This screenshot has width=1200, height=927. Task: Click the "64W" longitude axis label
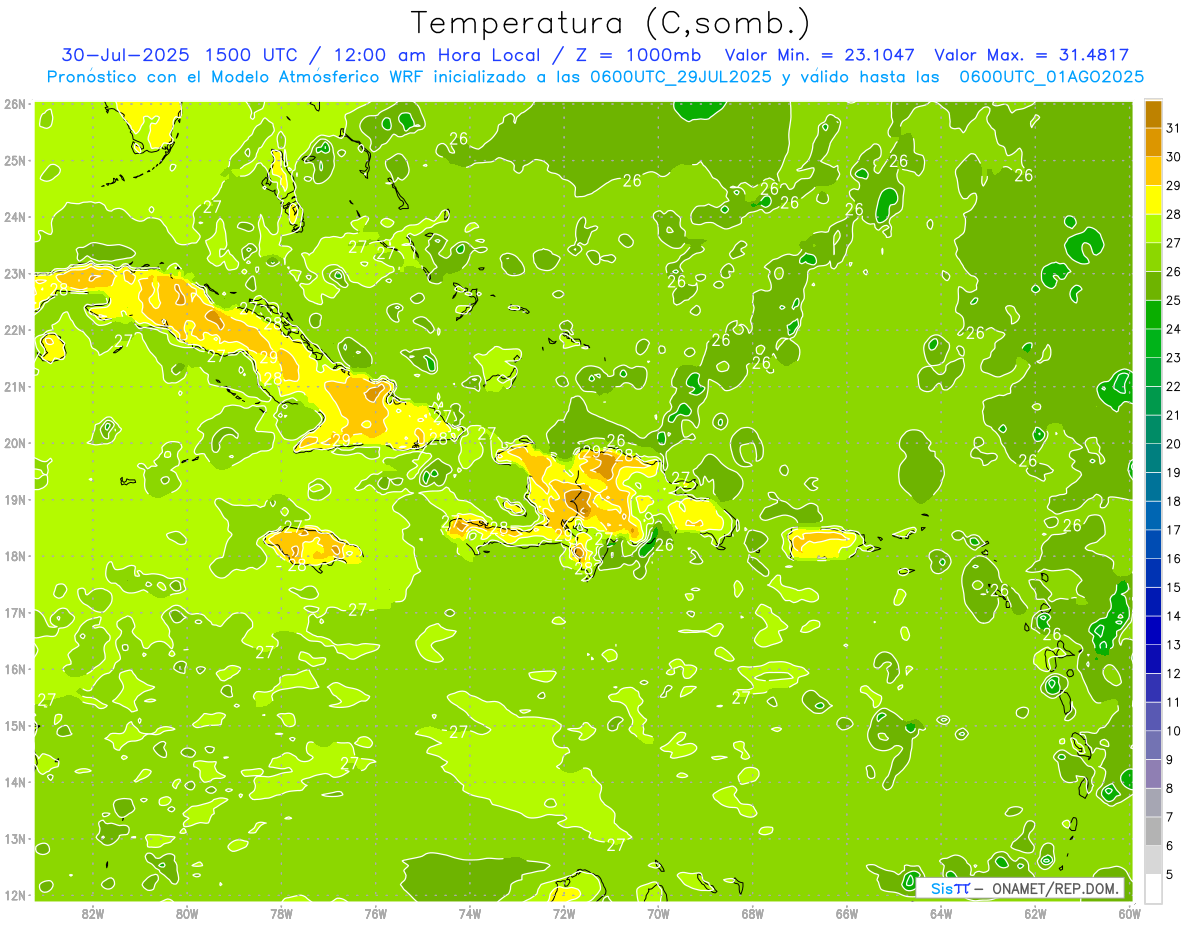(x=940, y=913)
